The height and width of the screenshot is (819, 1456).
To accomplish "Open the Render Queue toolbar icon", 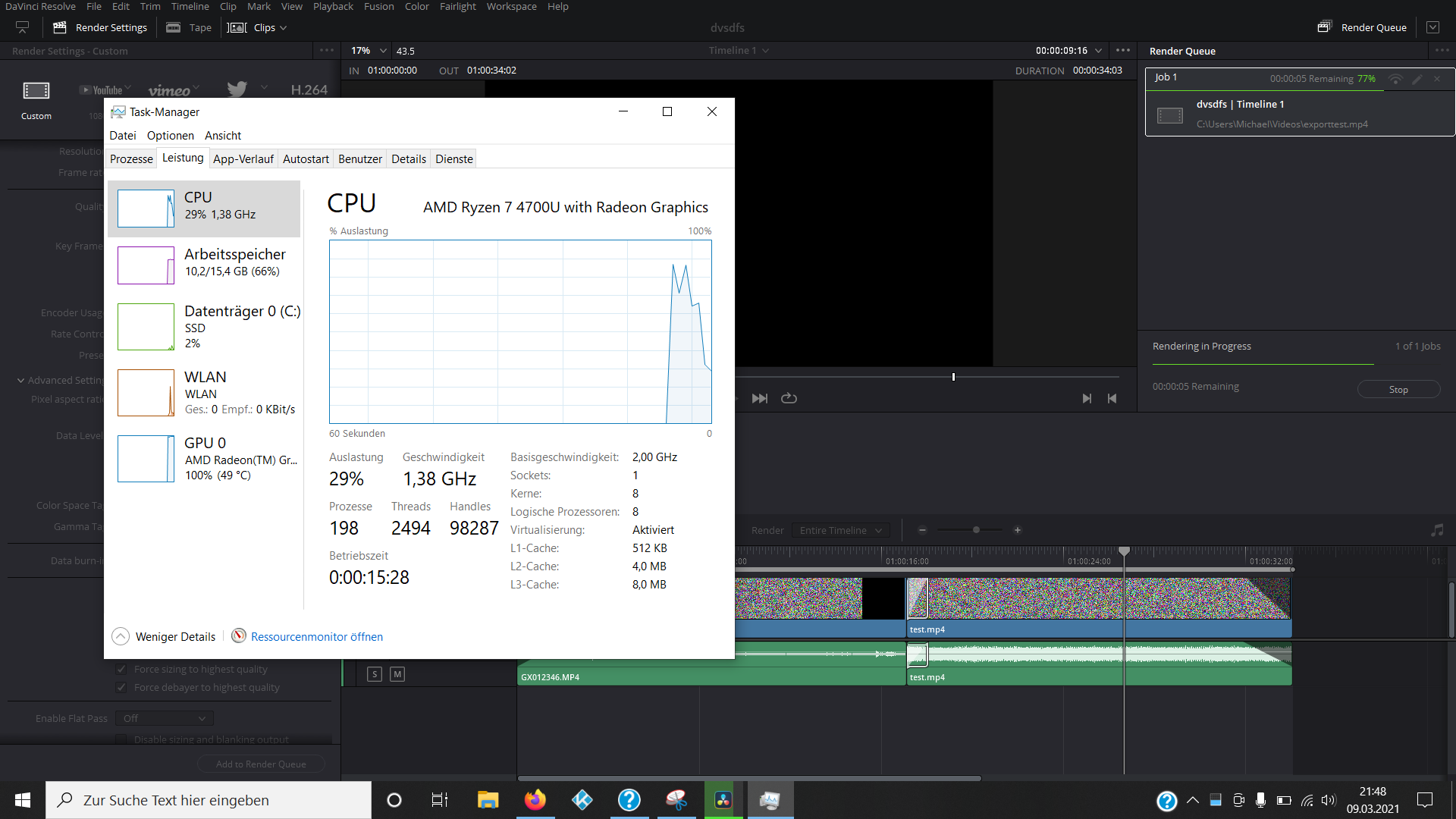I will coord(1325,27).
